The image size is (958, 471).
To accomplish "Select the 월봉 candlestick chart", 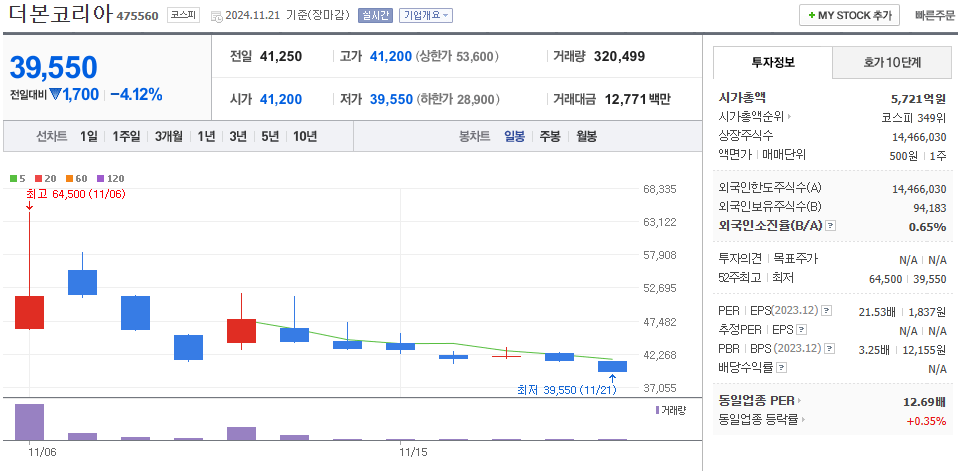I will coord(587,136).
